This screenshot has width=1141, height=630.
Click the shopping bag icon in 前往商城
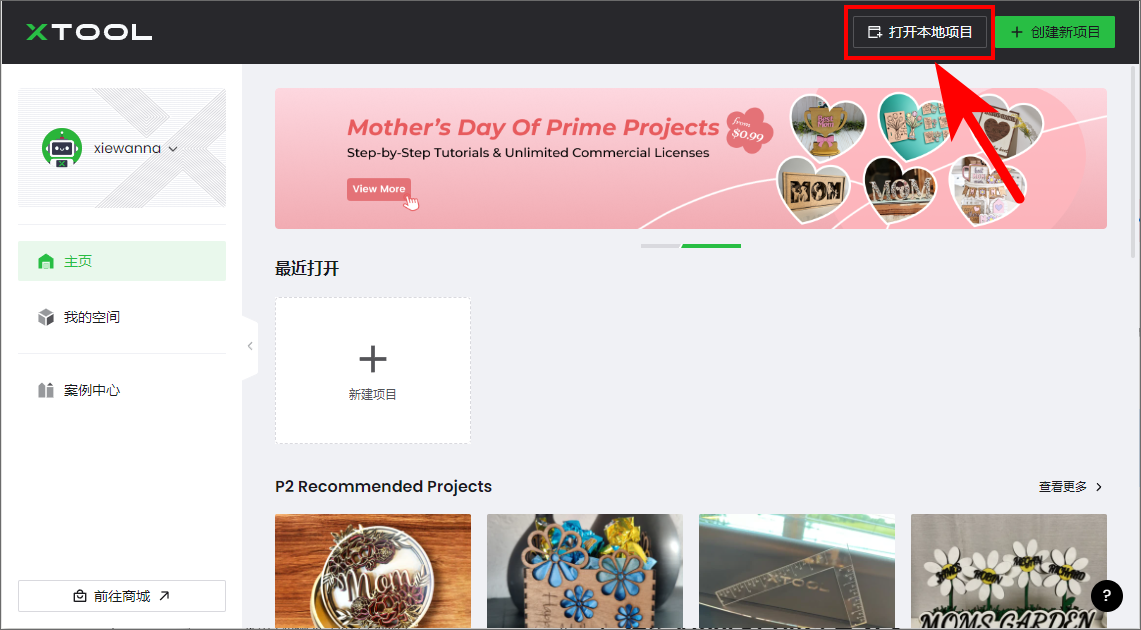[80, 597]
